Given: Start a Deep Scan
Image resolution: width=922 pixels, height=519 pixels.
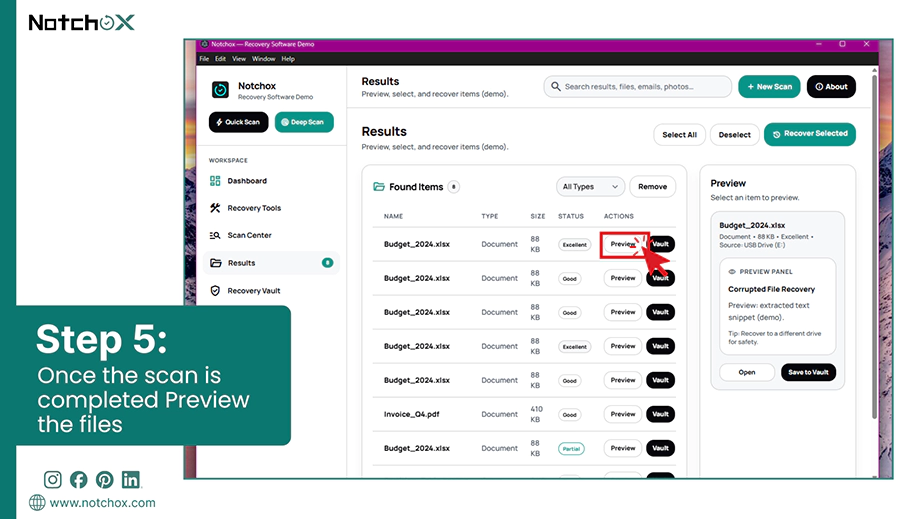Looking at the screenshot, I should pyautogui.click(x=304, y=122).
